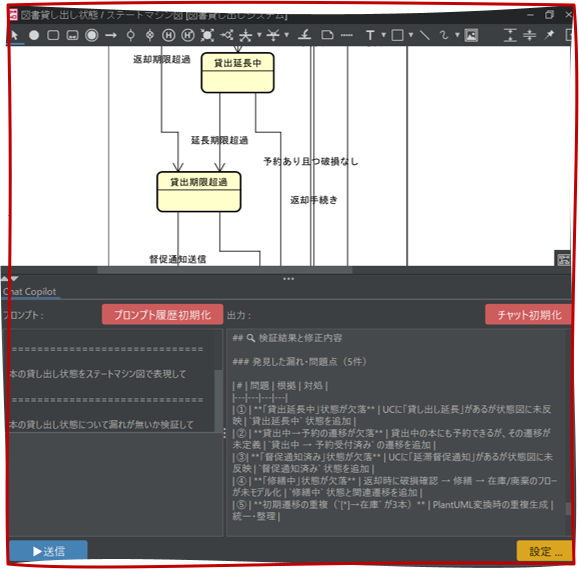Click the 予約あり且つ破損なし transition label
Screen dimensions: 579x569
pos(311,161)
